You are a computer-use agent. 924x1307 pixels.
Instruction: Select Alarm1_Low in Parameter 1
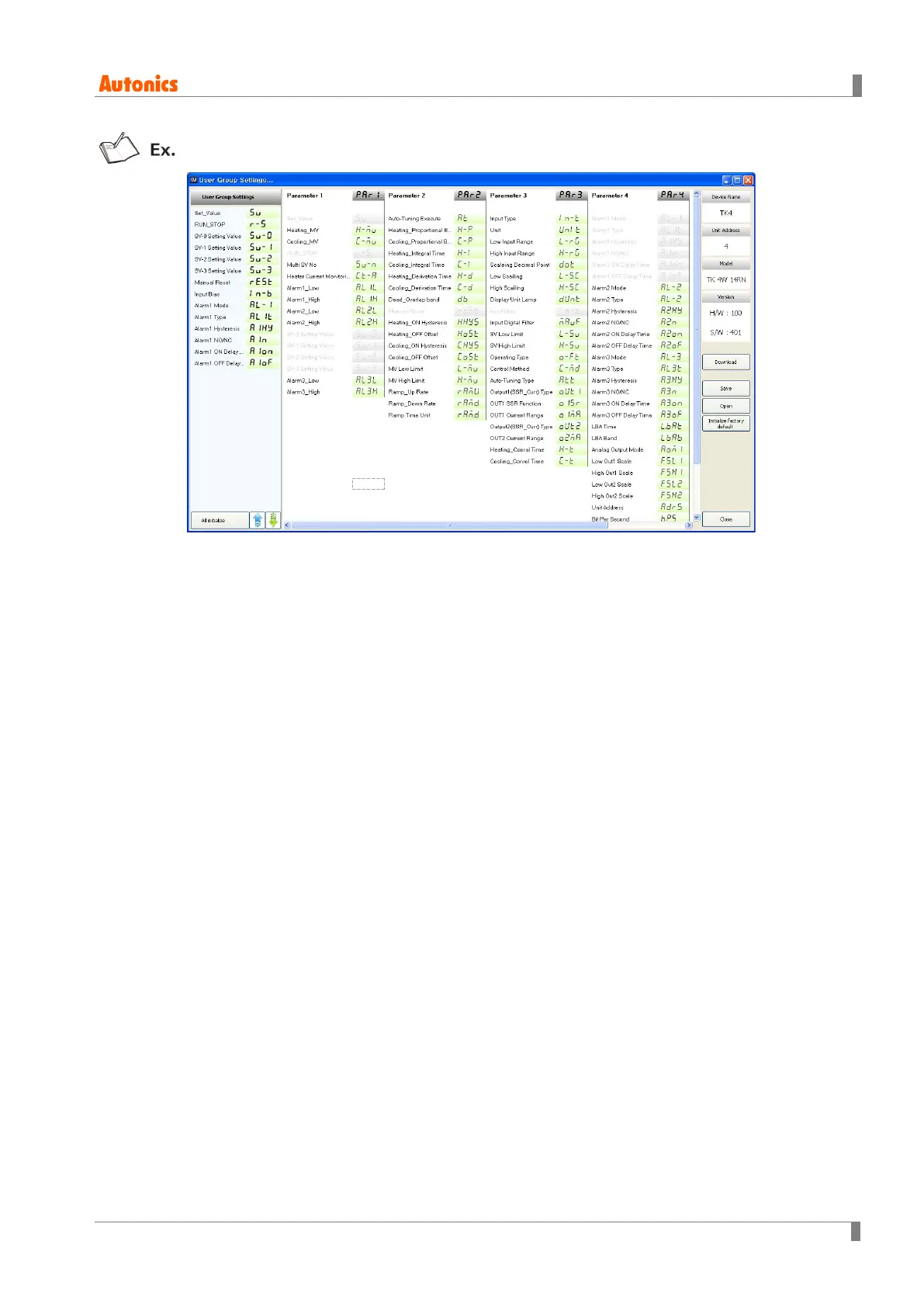334,288
